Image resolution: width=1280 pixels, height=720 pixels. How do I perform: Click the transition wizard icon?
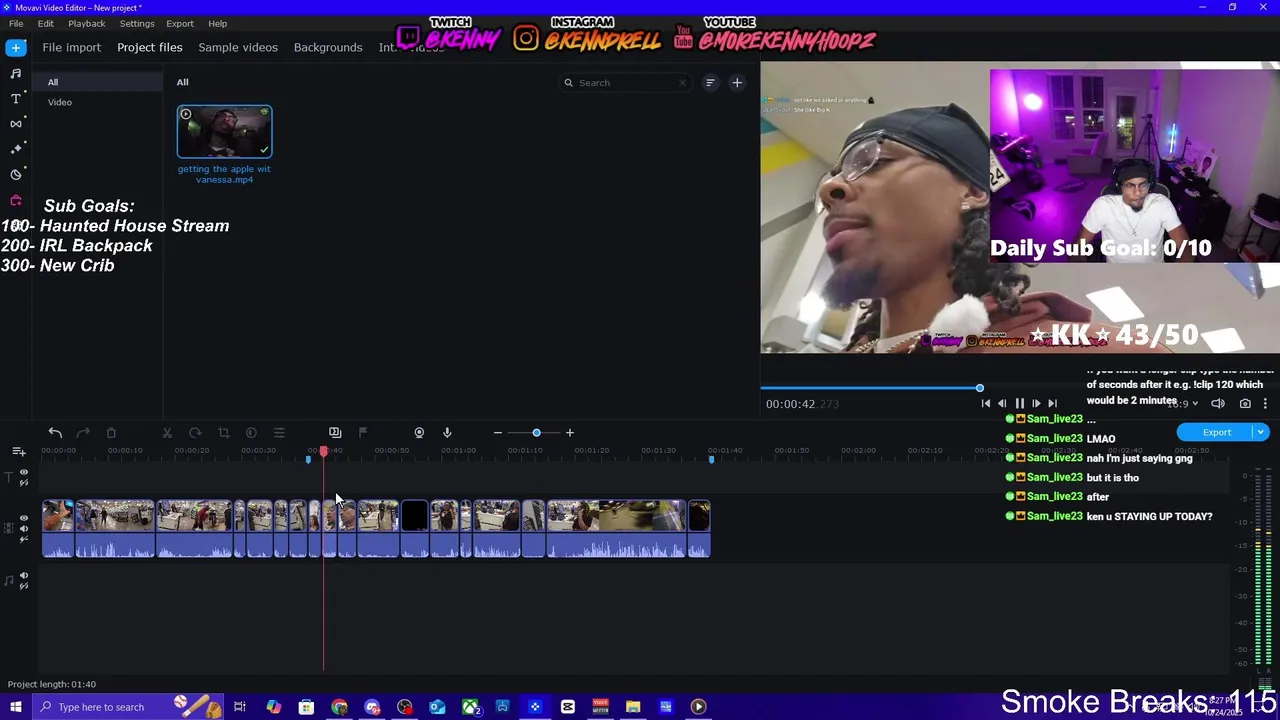335,433
